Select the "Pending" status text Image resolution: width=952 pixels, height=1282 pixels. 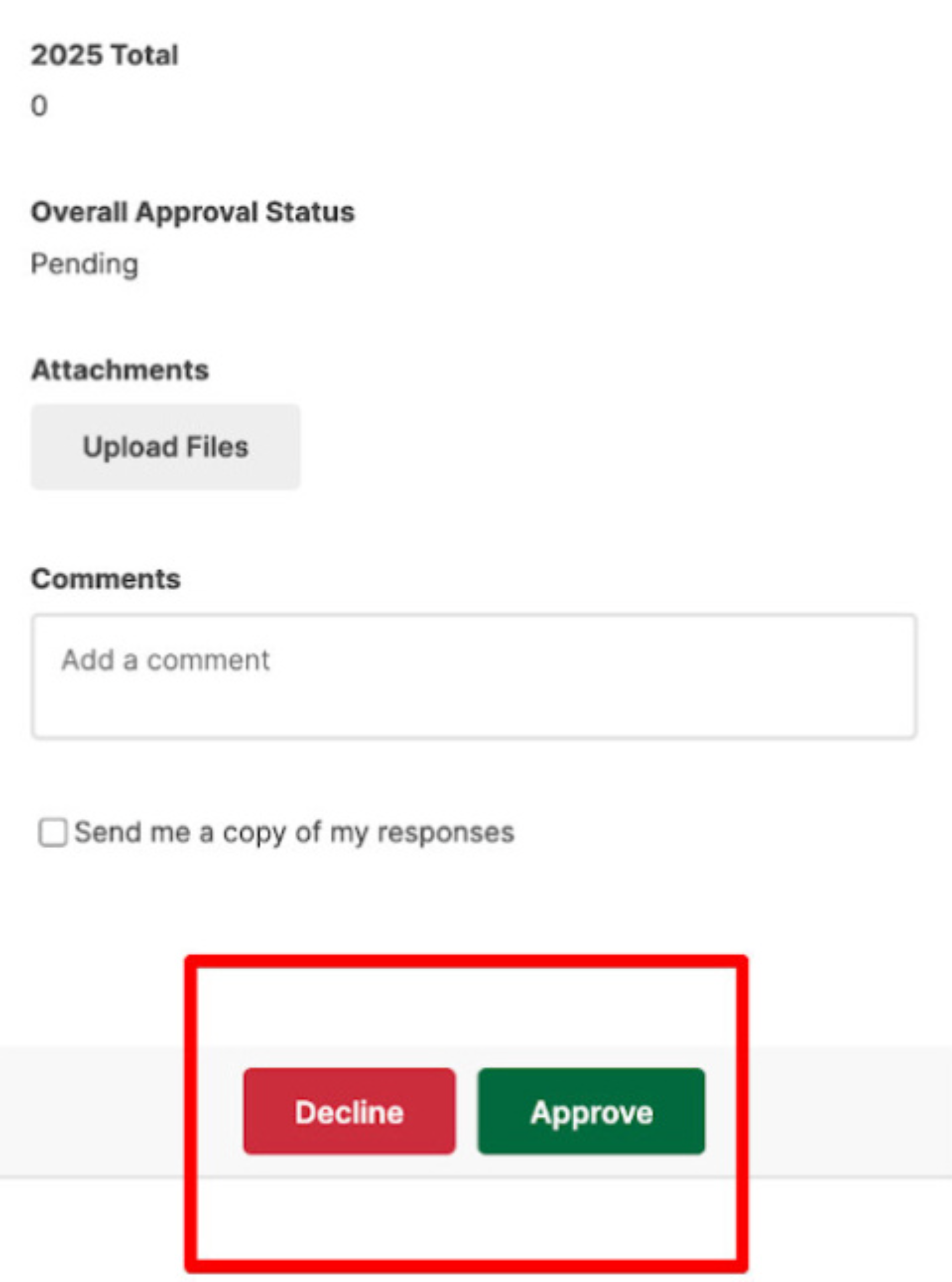pos(84,265)
